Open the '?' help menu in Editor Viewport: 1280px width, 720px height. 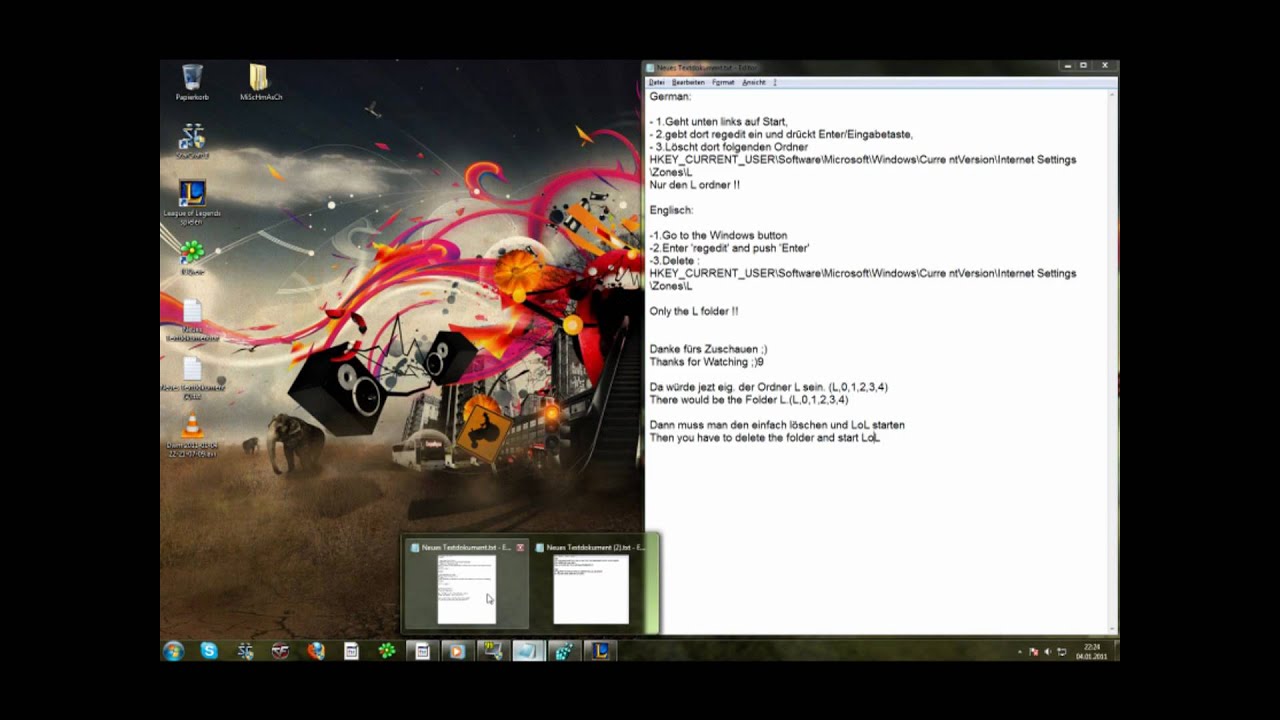point(775,82)
